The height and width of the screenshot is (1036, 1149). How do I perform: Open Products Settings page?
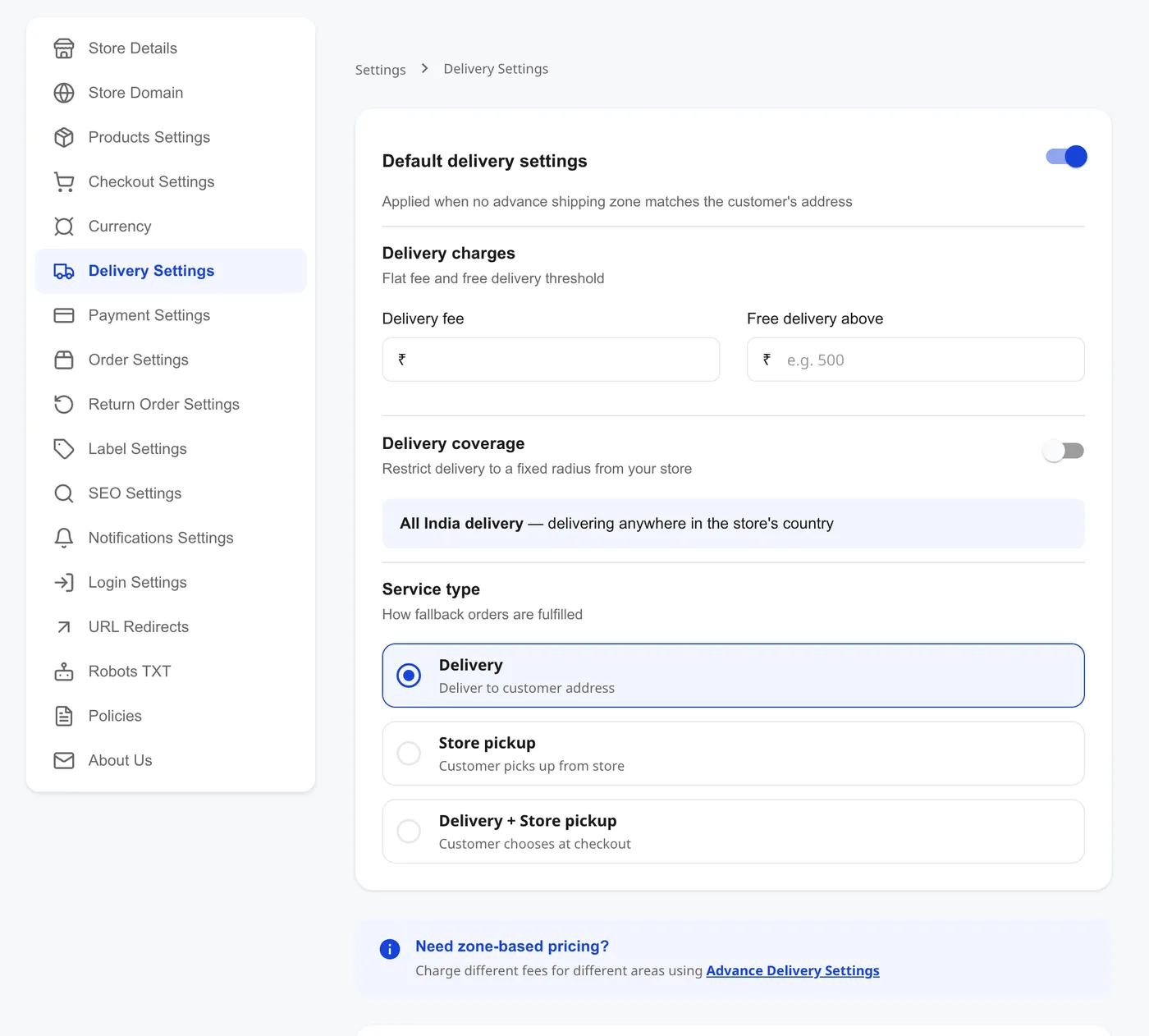pos(171,137)
